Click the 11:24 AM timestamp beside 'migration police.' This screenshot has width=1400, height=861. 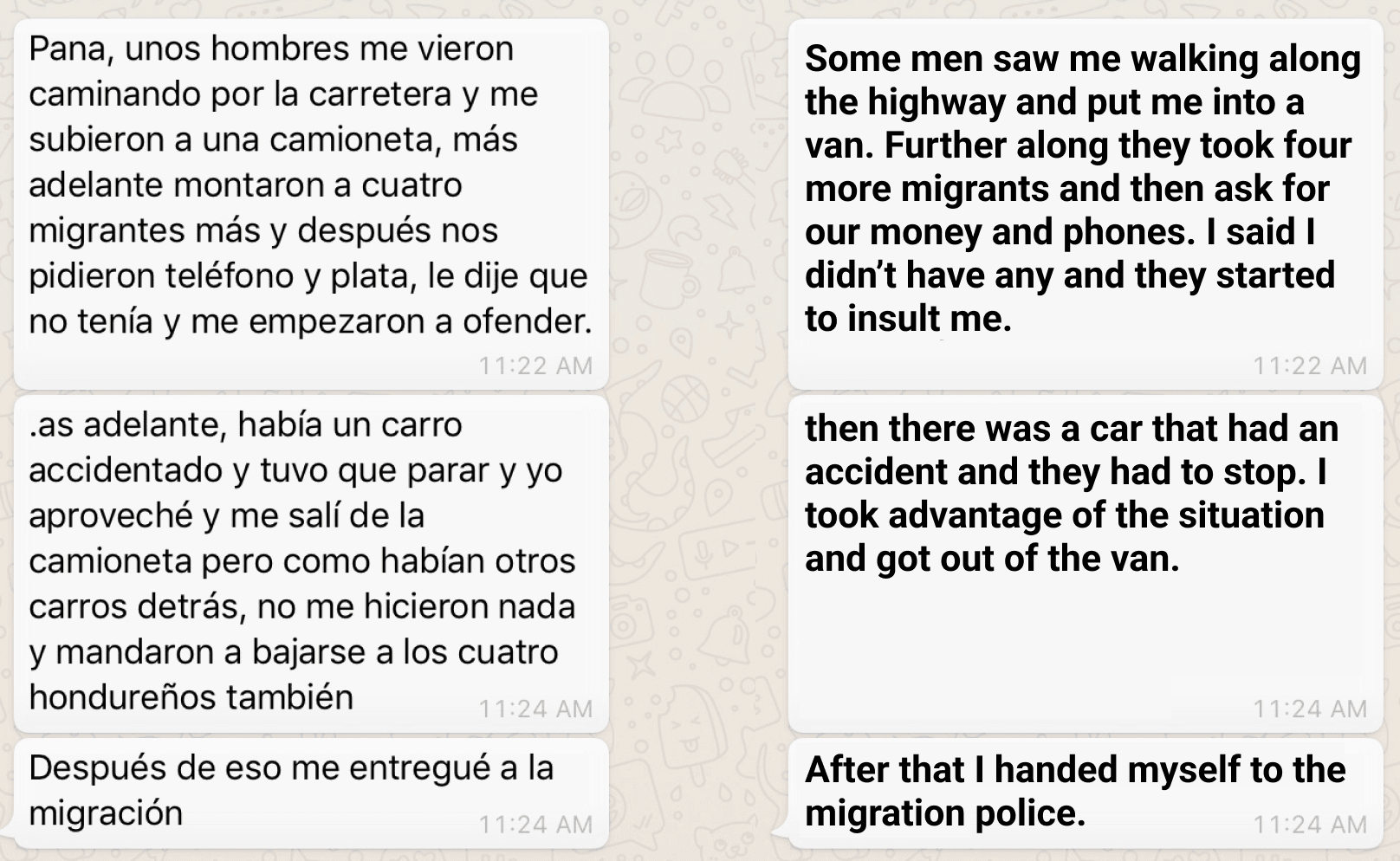(1310, 825)
